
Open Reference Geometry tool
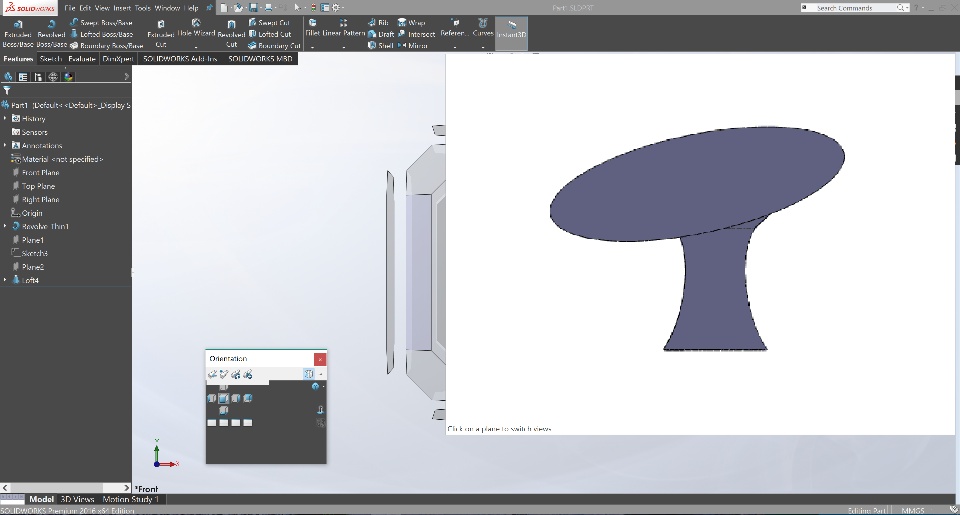click(x=454, y=28)
